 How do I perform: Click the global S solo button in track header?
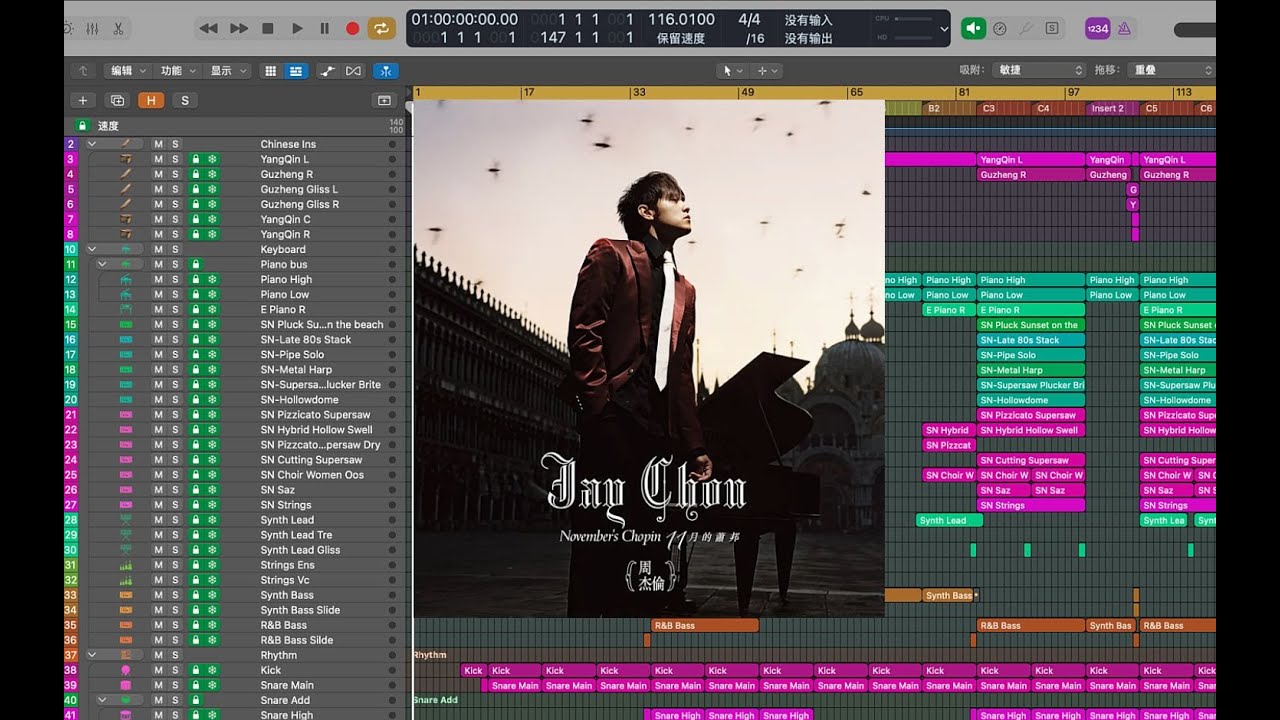pyautogui.click(x=184, y=100)
